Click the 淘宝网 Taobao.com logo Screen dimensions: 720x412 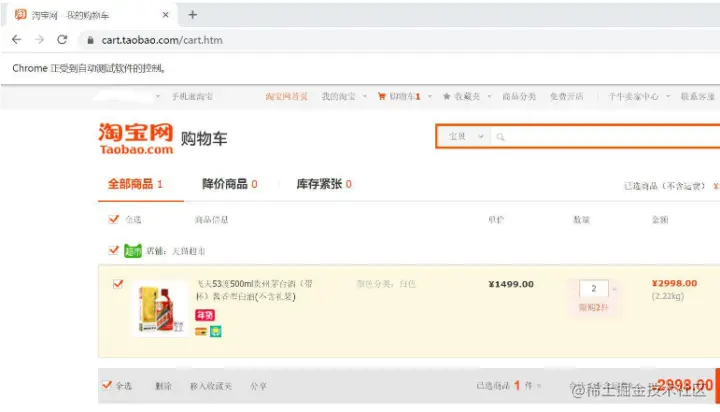tap(135, 138)
